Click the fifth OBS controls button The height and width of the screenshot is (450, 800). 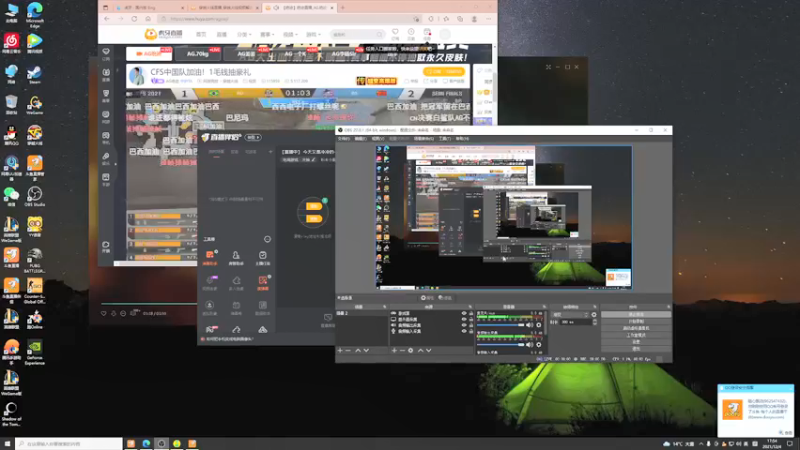[x=636, y=342]
